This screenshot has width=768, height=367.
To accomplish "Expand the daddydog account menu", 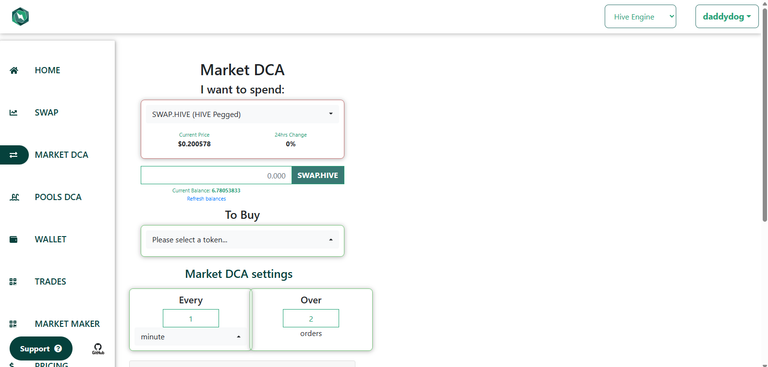I will pos(727,17).
